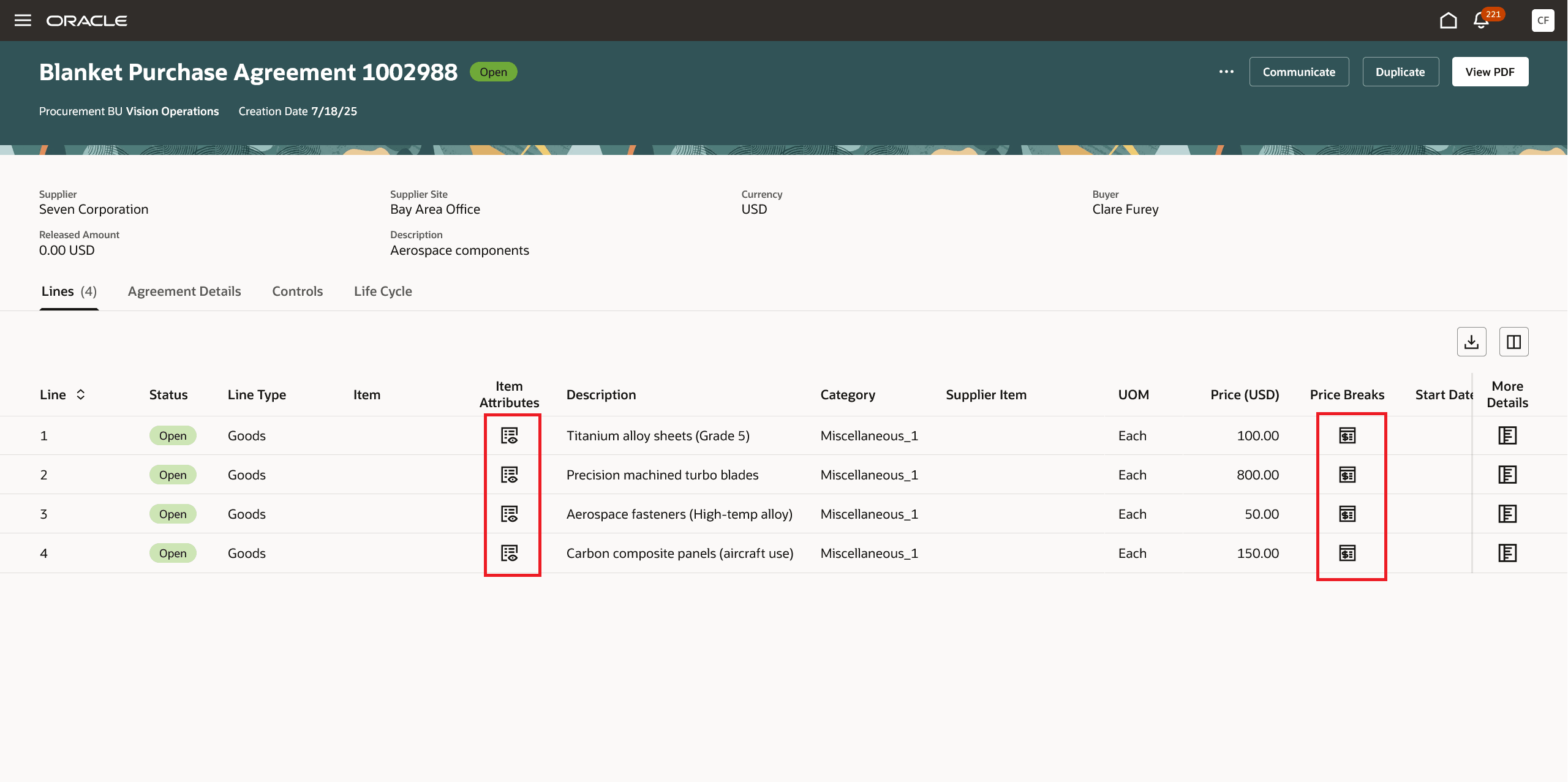Click the View PDF button
The height and width of the screenshot is (782, 1568).
(1490, 72)
